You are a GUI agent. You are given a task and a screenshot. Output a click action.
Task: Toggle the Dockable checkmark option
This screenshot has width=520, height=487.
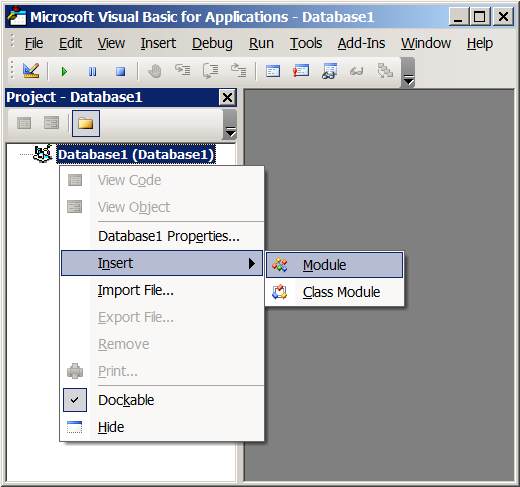[x=162, y=400]
